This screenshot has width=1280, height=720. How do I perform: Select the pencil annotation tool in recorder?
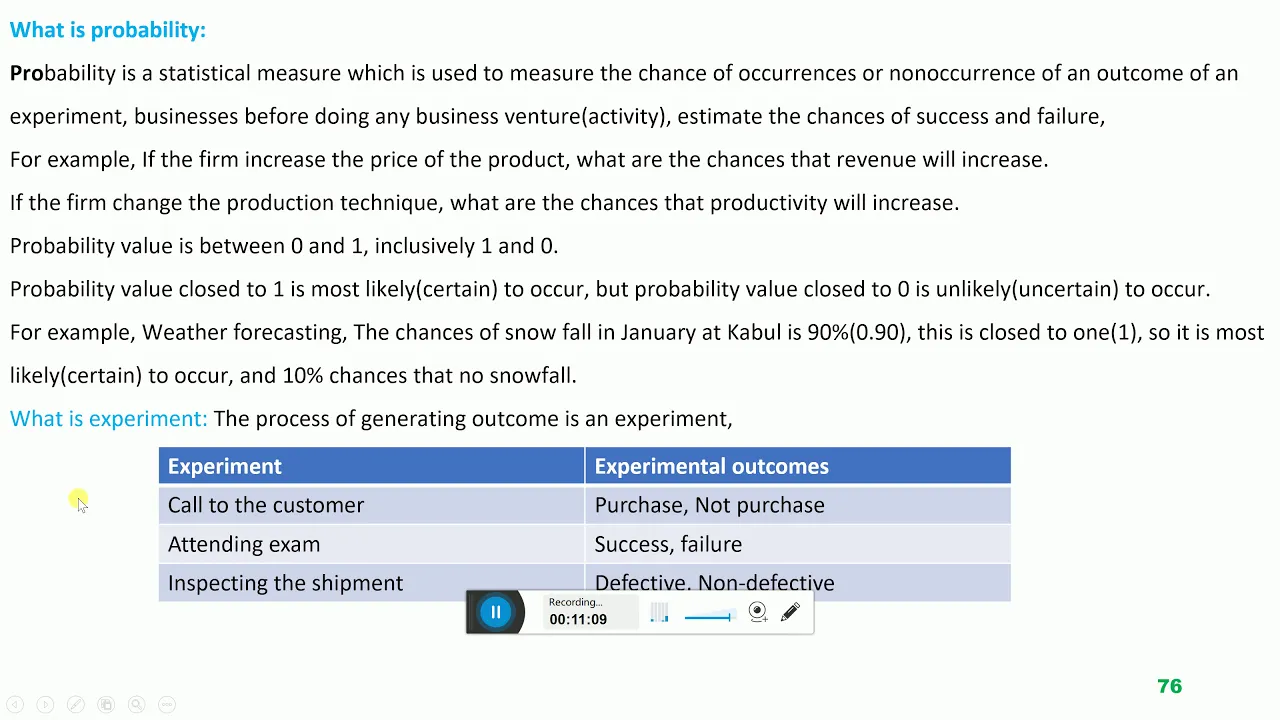click(790, 612)
